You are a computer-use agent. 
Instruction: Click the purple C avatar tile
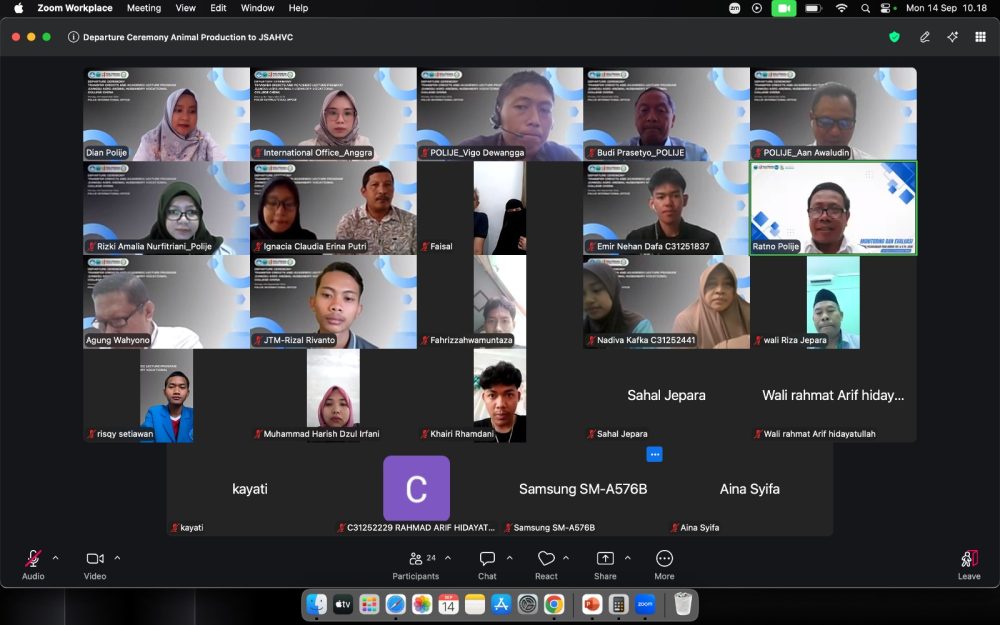(x=416, y=489)
